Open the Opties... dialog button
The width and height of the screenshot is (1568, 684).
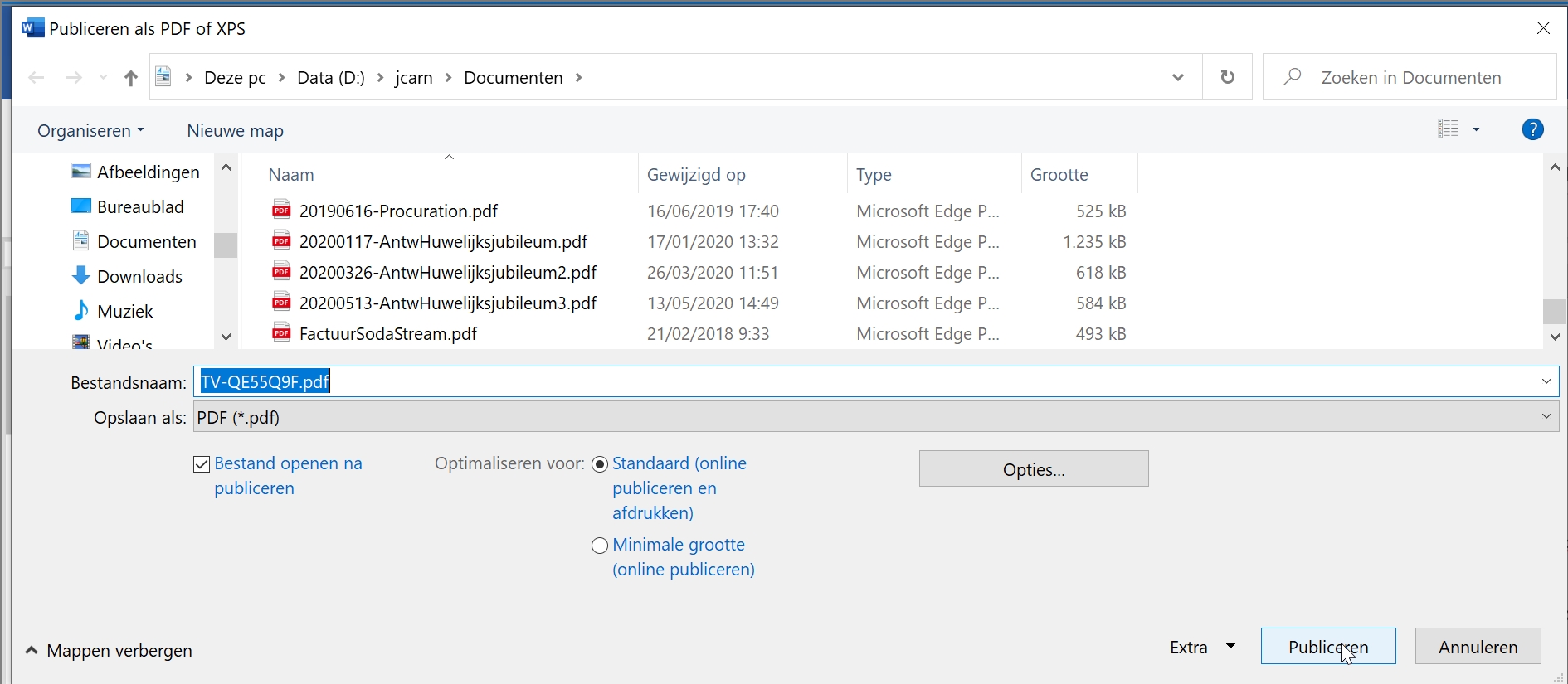pos(1033,469)
